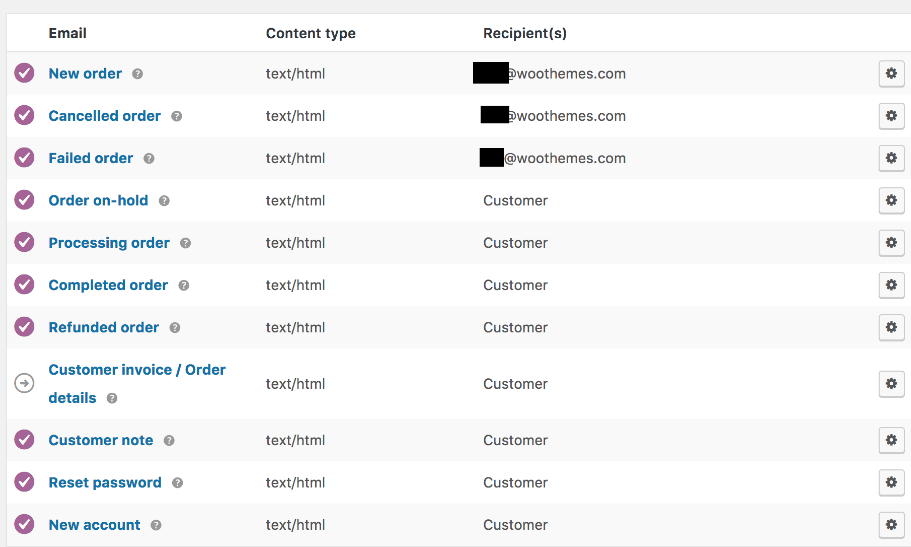The width and height of the screenshot is (911, 547).
Task: Open the Completed order email link
Action: pyautogui.click(x=108, y=285)
